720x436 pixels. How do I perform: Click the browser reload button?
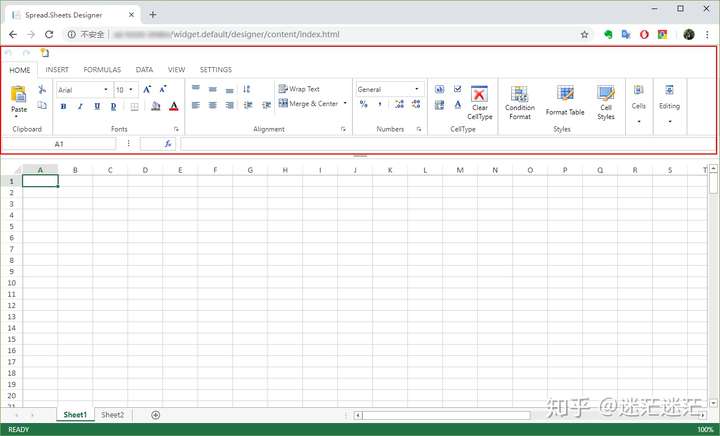point(49,34)
